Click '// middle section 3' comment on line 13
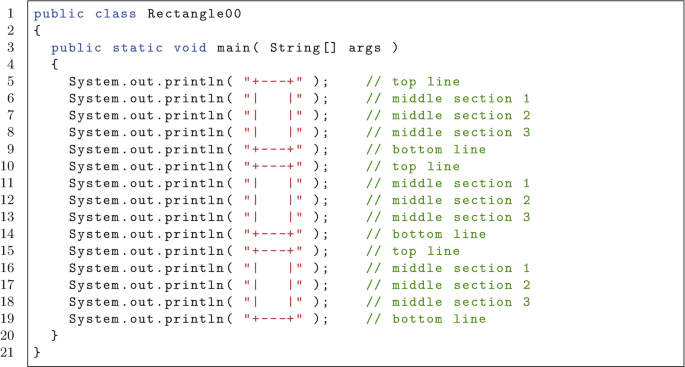The image size is (685, 367). coord(448,217)
